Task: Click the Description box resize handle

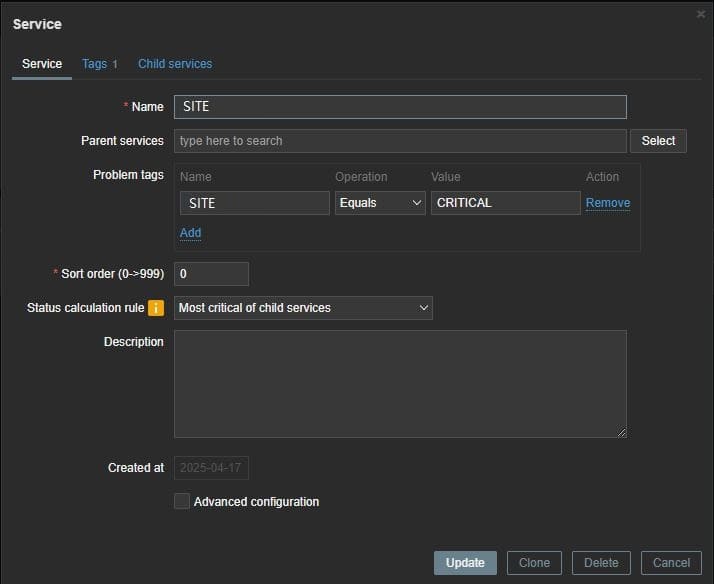Action: tap(621, 432)
